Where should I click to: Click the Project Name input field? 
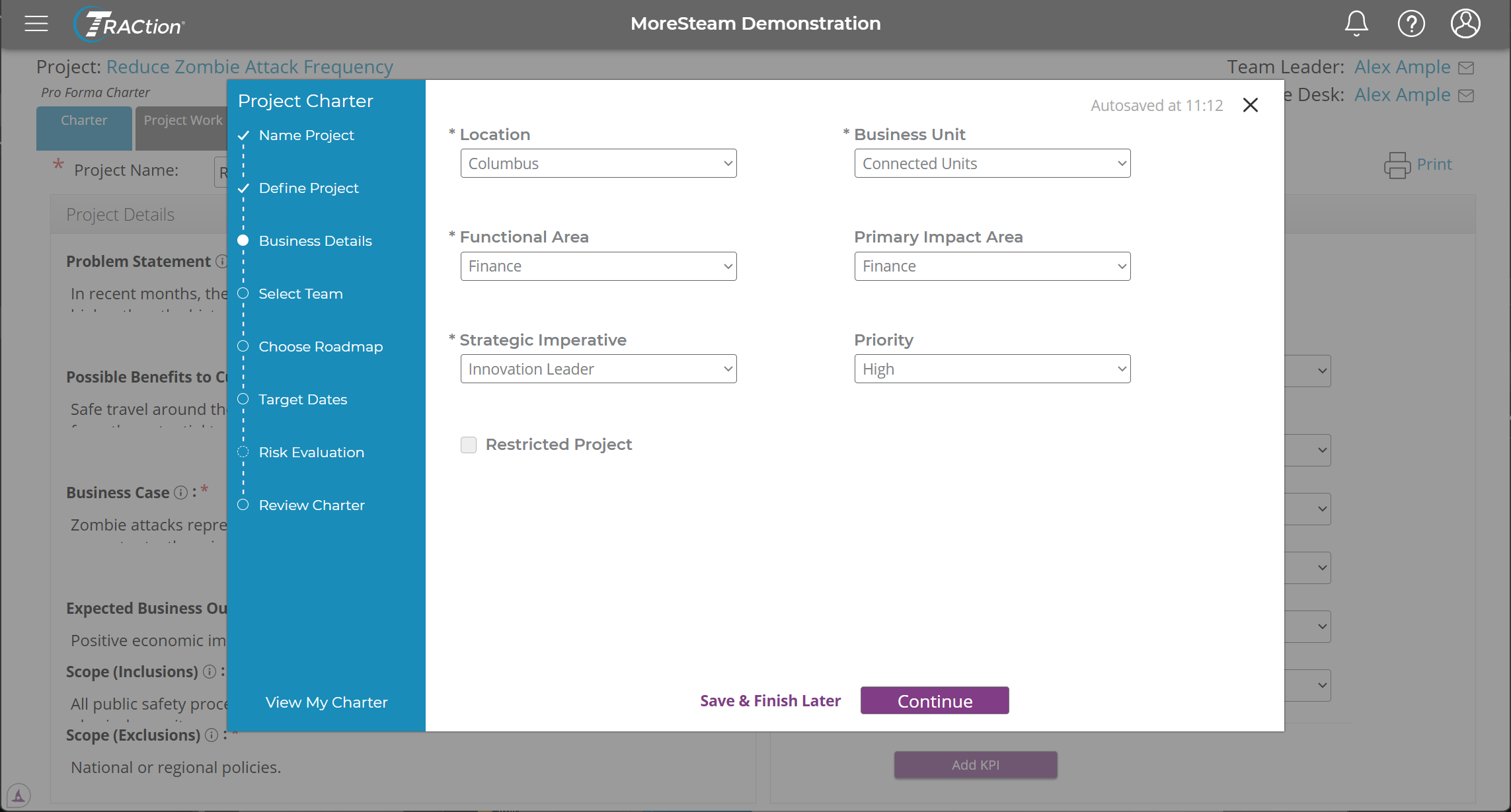tap(221, 172)
